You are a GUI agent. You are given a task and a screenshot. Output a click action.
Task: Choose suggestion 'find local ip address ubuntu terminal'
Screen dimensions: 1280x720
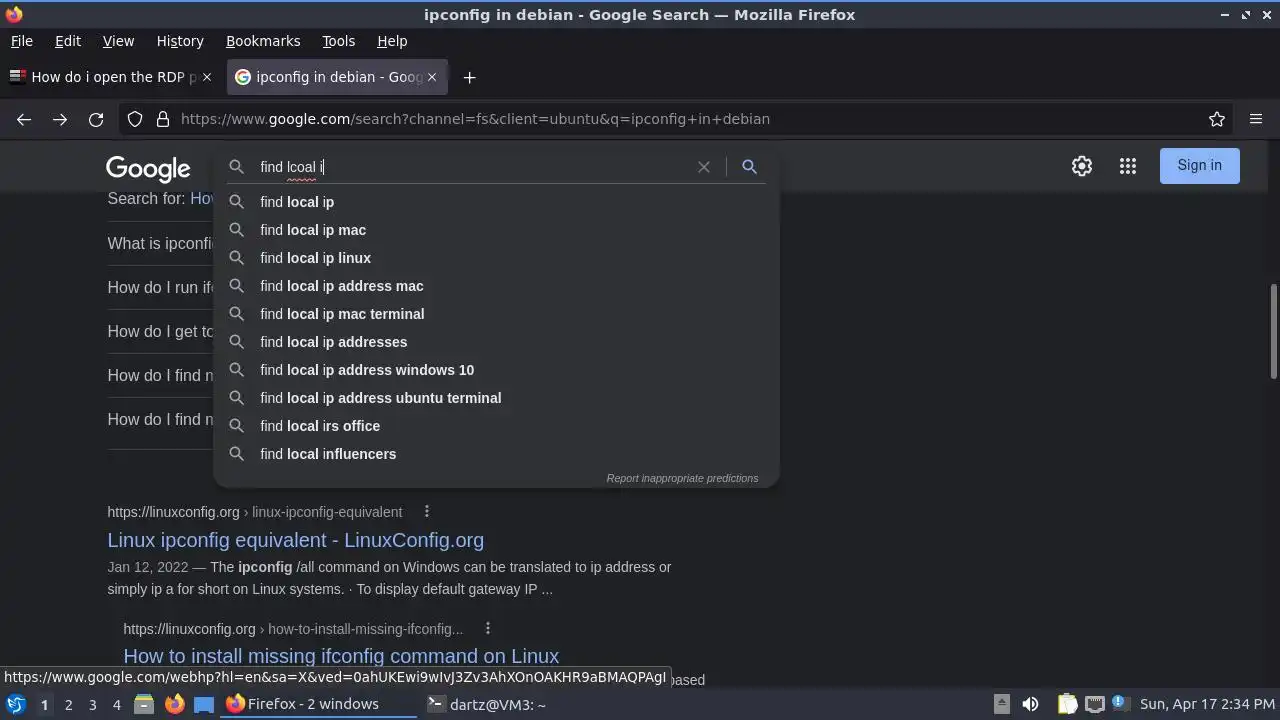coord(496,398)
